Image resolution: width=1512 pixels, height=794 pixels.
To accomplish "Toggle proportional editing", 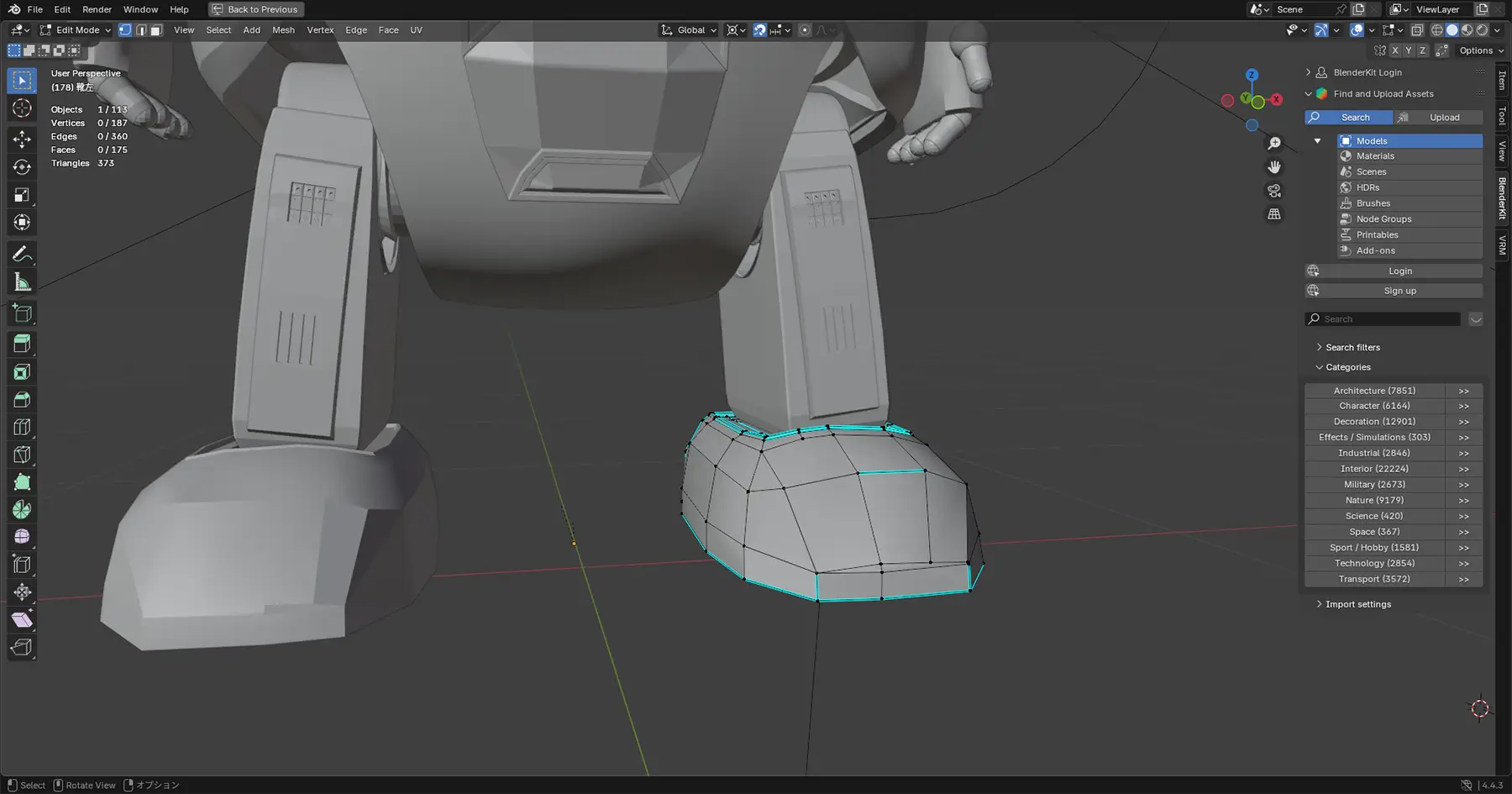I will [804, 29].
